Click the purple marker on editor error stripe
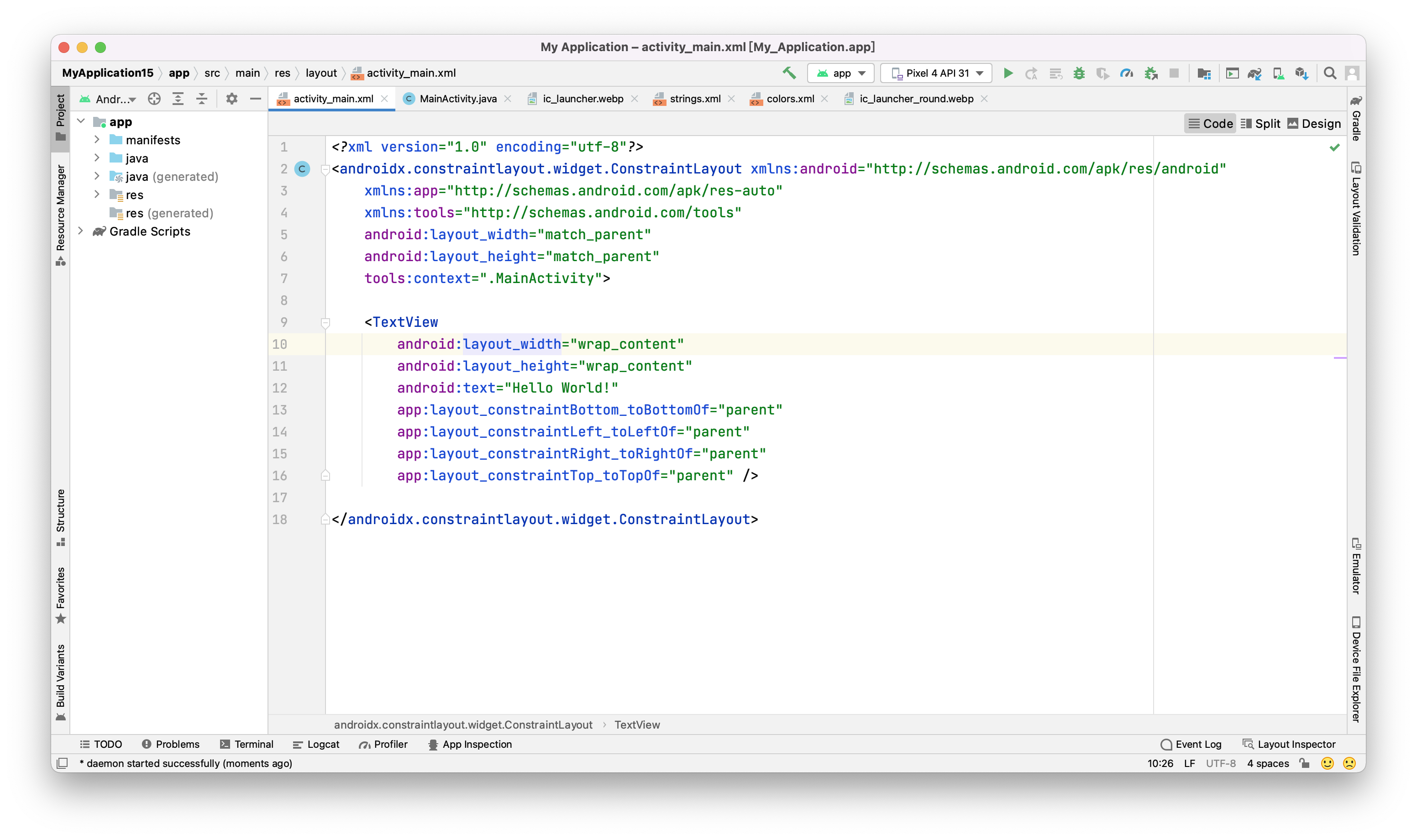The width and height of the screenshot is (1417, 840). coord(1339,358)
